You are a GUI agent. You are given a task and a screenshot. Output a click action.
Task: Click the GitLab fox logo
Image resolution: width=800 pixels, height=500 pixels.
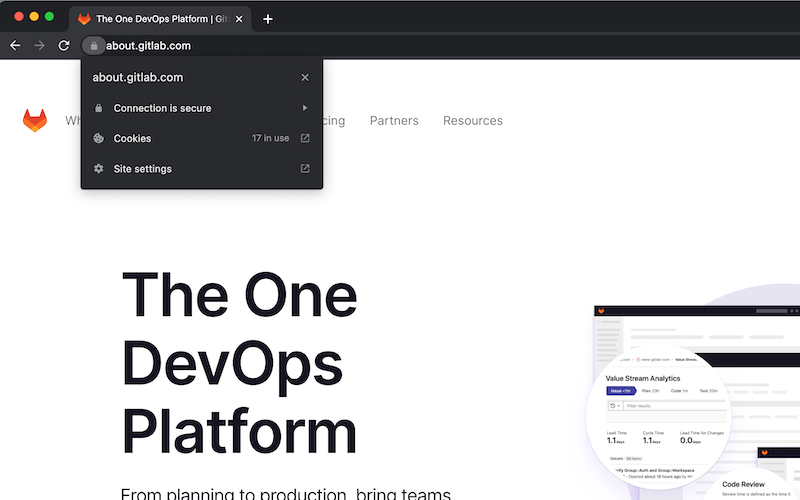click(35, 120)
